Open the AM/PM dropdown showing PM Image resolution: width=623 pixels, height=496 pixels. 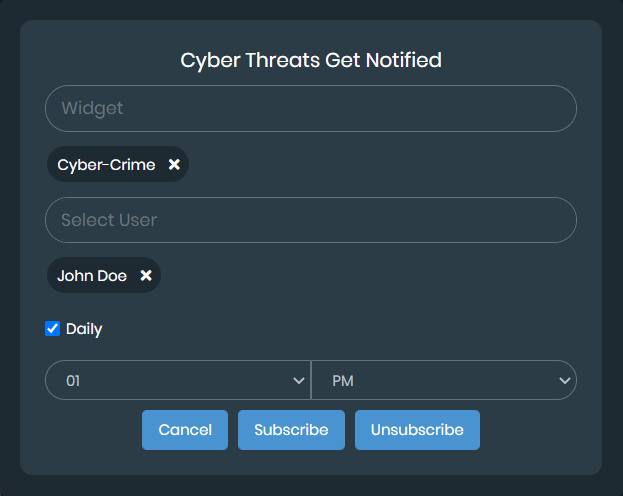pos(444,381)
